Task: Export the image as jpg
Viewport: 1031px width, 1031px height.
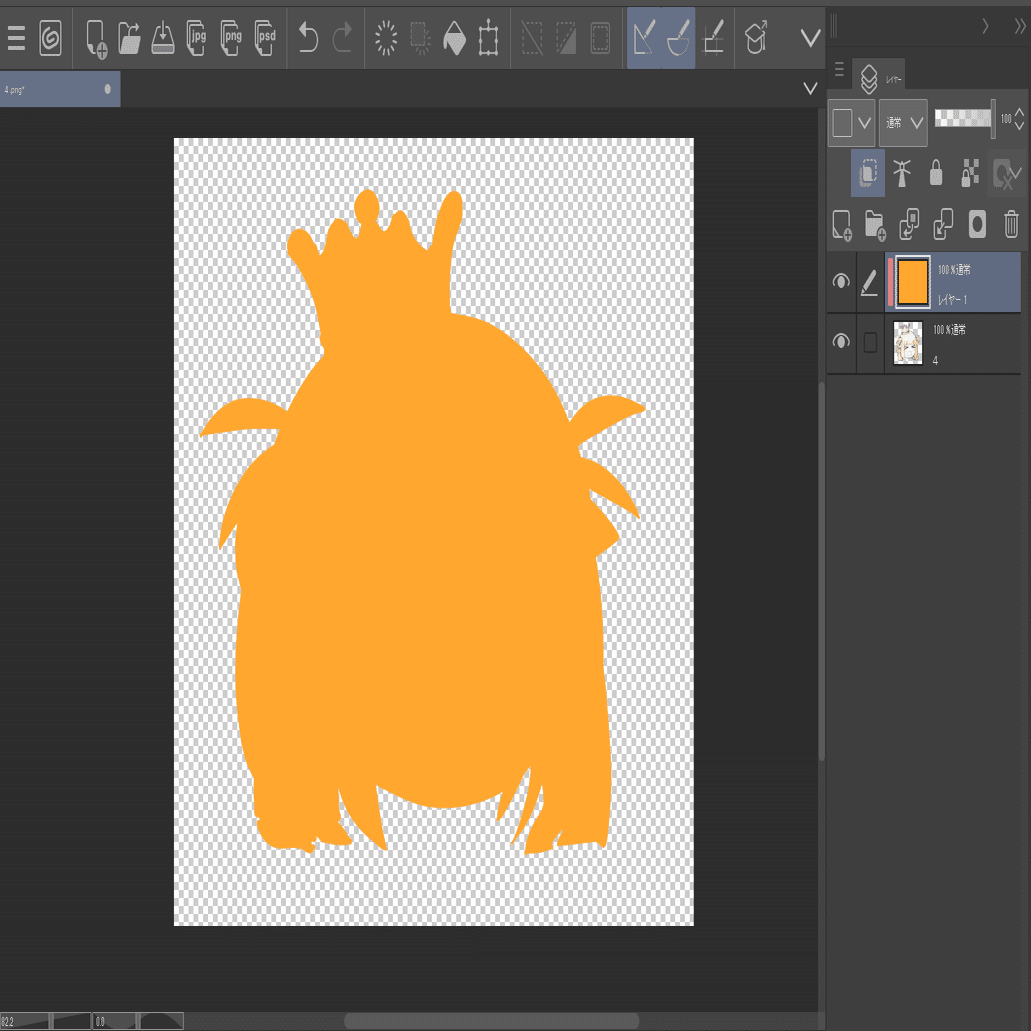Action: (197, 38)
